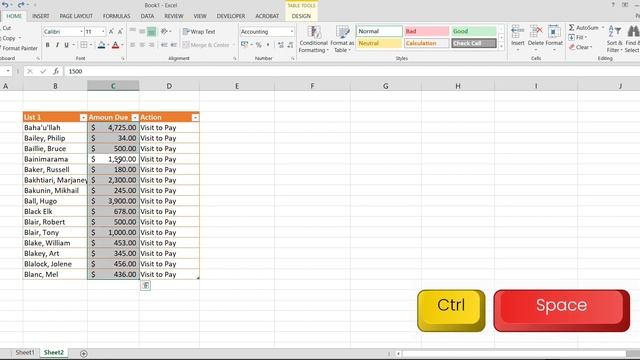Open the INSERT tab
The height and width of the screenshot is (360, 640).
pyautogui.click(x=40, y=16)
